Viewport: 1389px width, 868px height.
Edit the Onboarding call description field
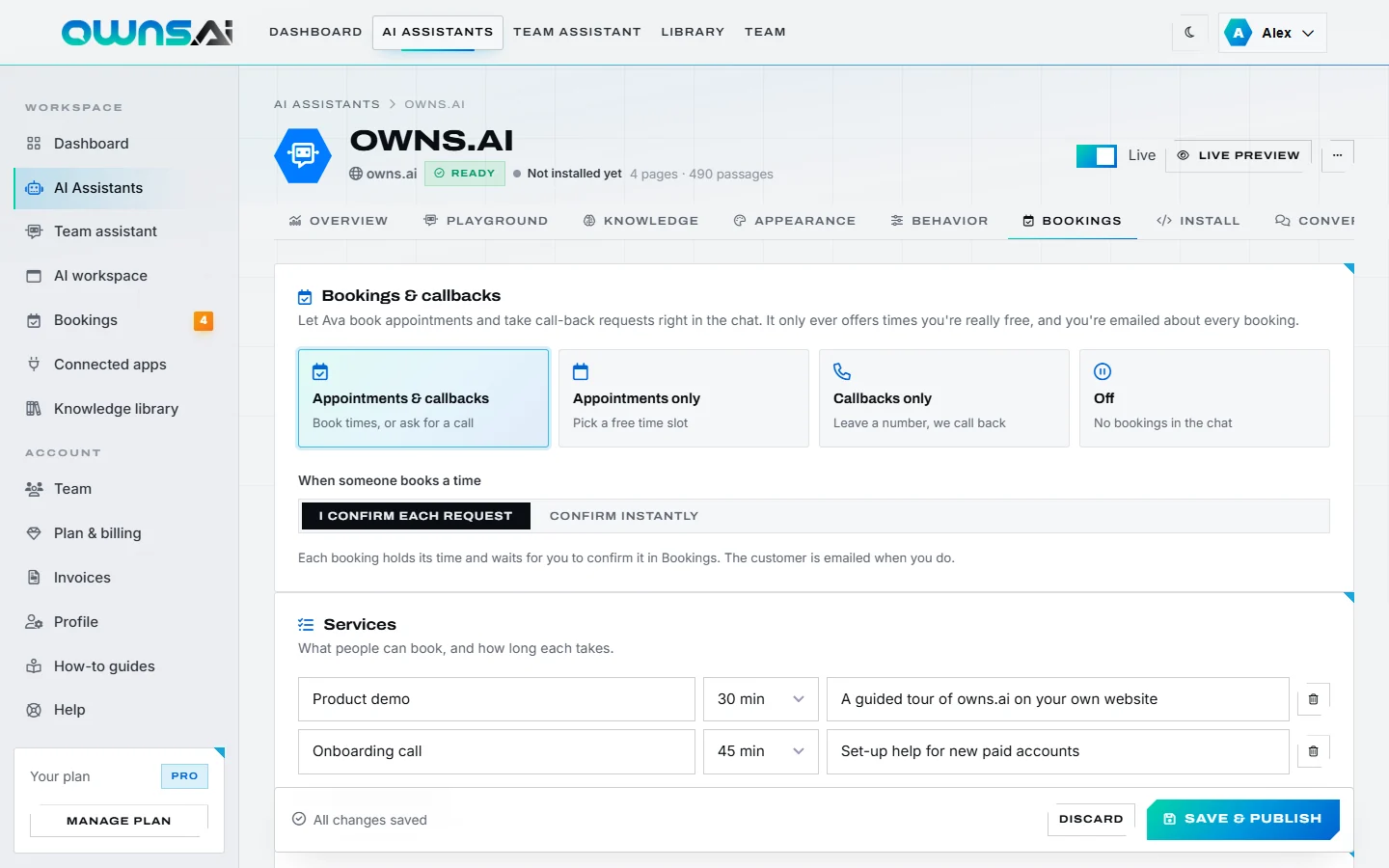(1058, 751)
